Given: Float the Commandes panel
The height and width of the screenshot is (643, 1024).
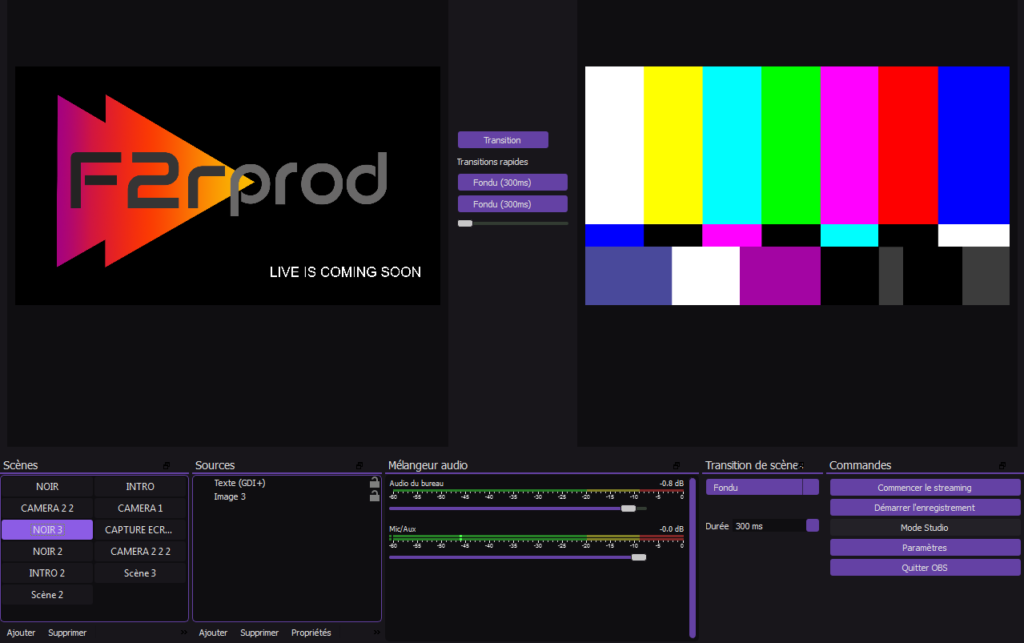Looking at the screenshot, I should point(1002,465).
